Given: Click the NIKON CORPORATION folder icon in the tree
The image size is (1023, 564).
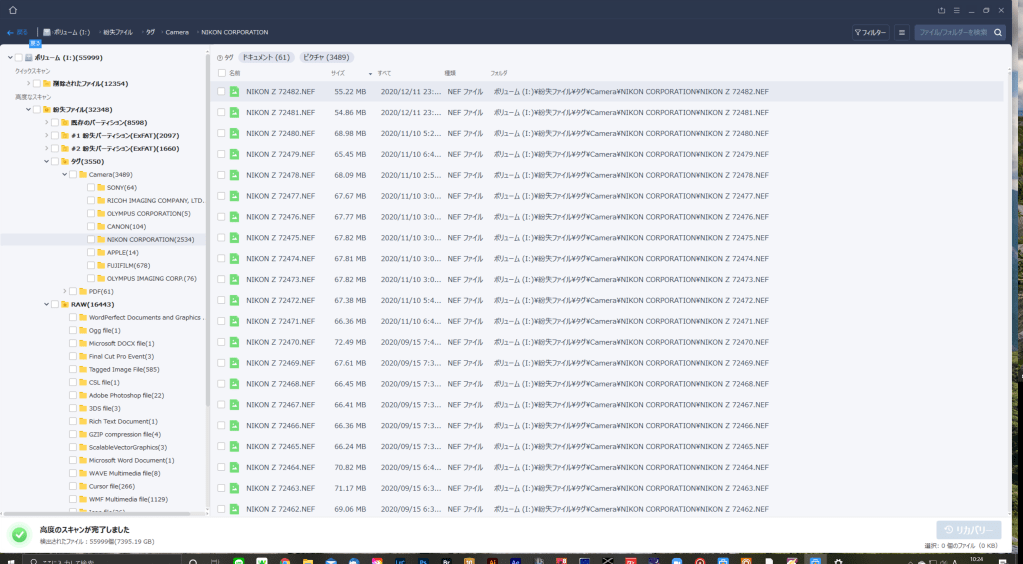Looking at the screenshot, I should coord(101,239).
